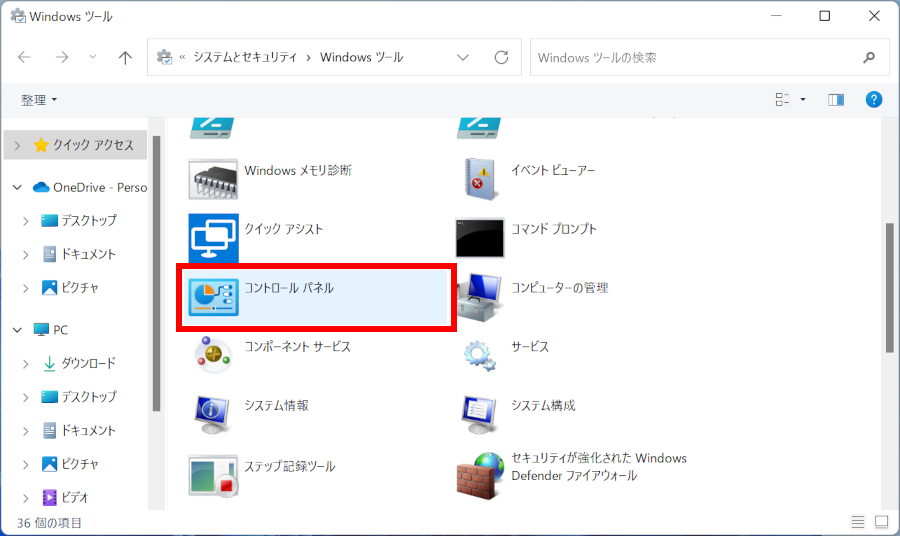Open システム情報 icon

click(x=213, y=414)
